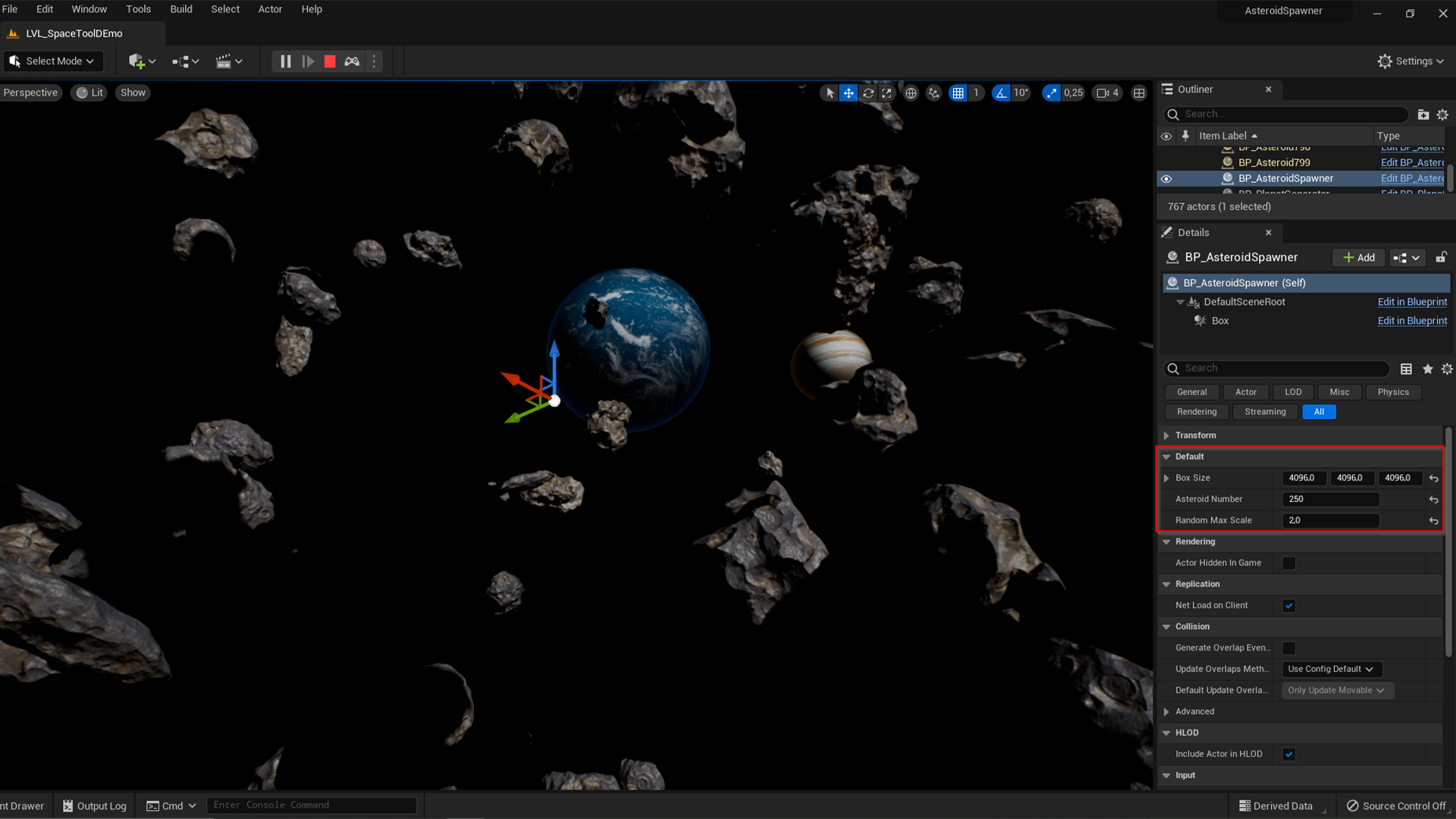Open viewport Show flags menu

pos(133,93)
